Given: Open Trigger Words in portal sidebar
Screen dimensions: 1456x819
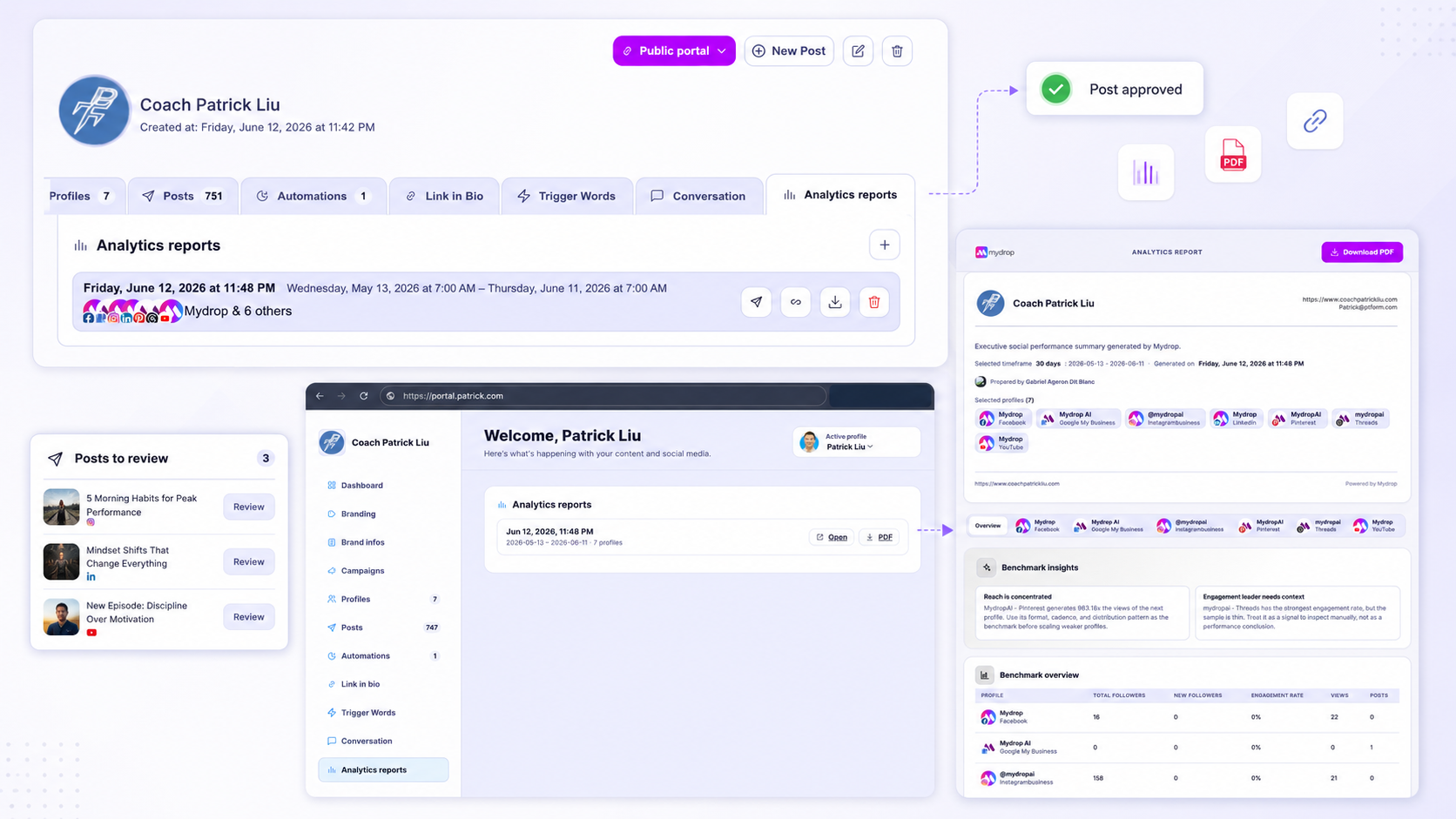Looking at the screenshot, I should coord(383,713).
